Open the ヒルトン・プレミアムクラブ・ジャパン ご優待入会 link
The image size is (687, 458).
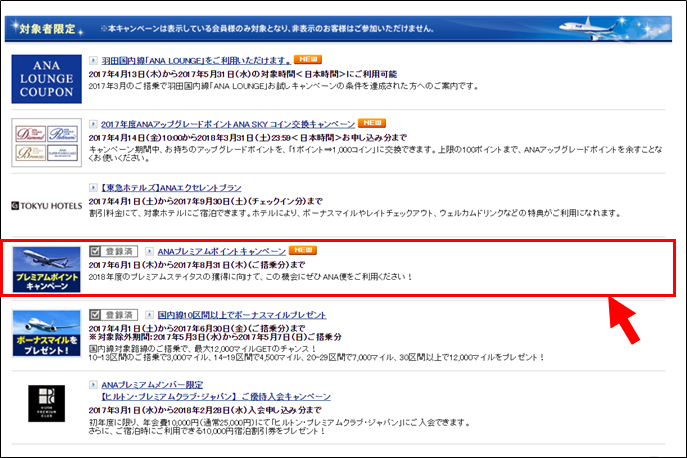pos(216,397)
